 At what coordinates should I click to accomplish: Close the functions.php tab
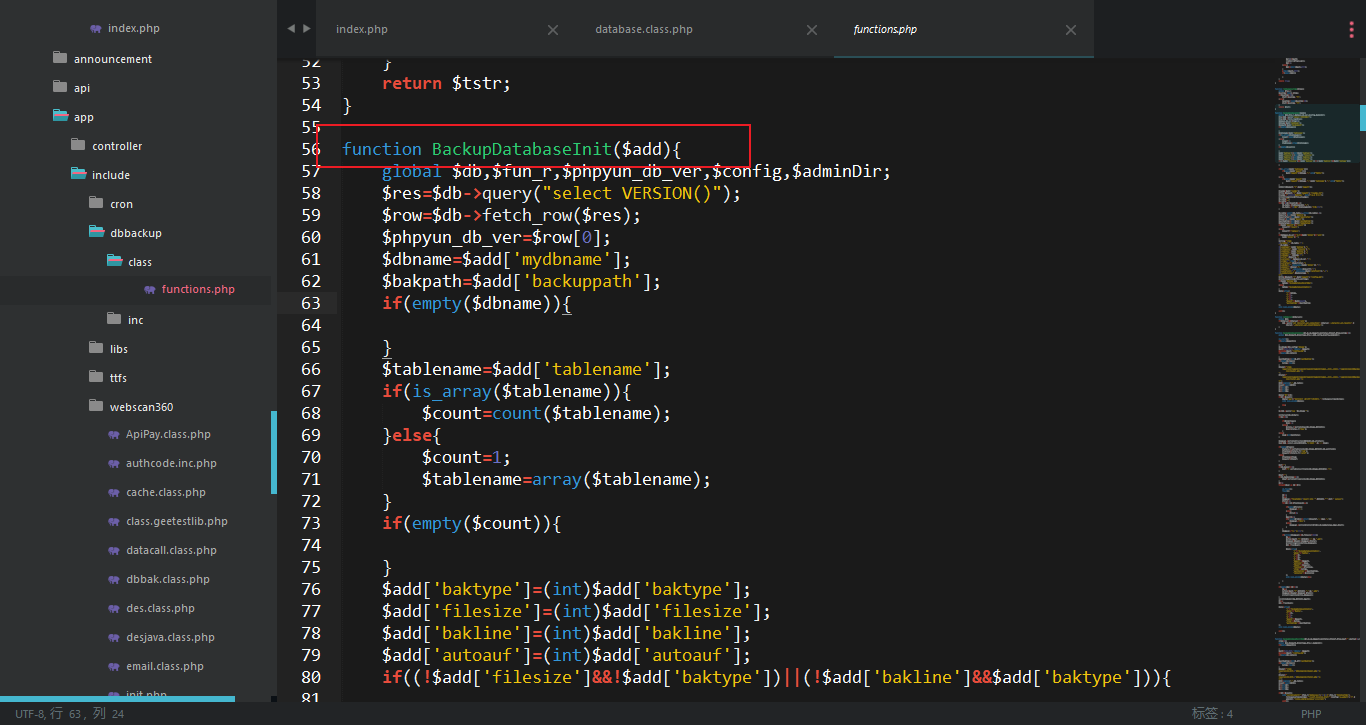point(1071,30)
